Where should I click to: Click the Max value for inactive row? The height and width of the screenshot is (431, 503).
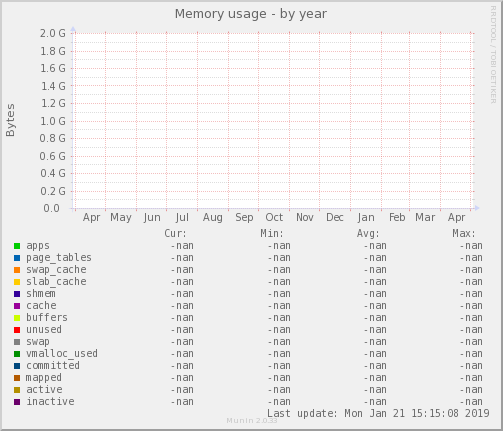tap(471, 402)
